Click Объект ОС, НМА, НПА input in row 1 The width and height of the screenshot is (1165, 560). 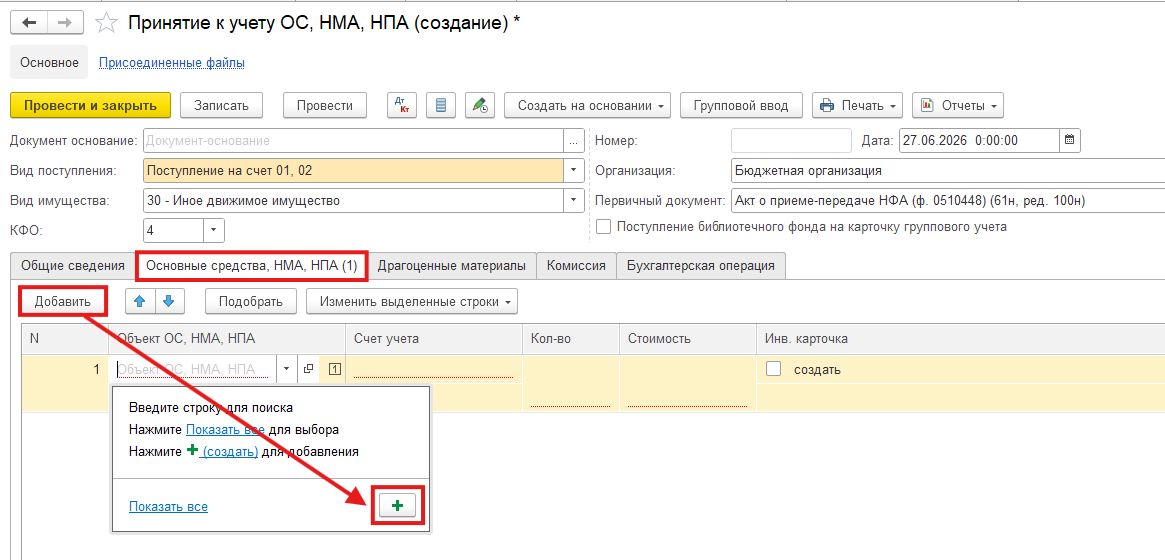tap(195, 369)
